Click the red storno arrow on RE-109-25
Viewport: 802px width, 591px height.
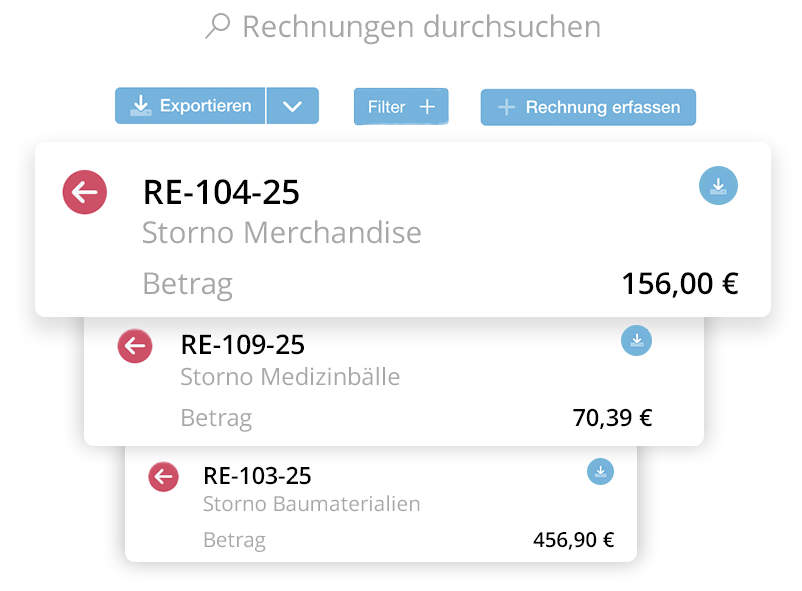(135, 346)
